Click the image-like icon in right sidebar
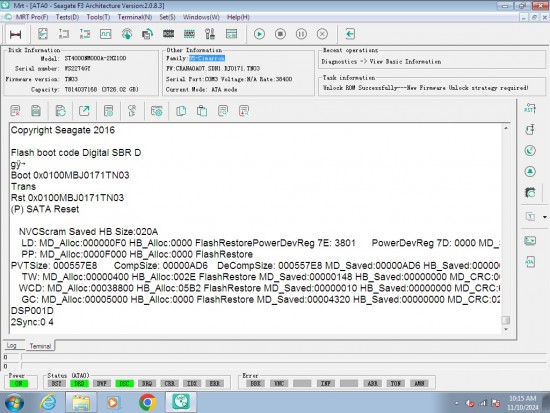Viewport: 550px width, 413px height. pos(530,240)
